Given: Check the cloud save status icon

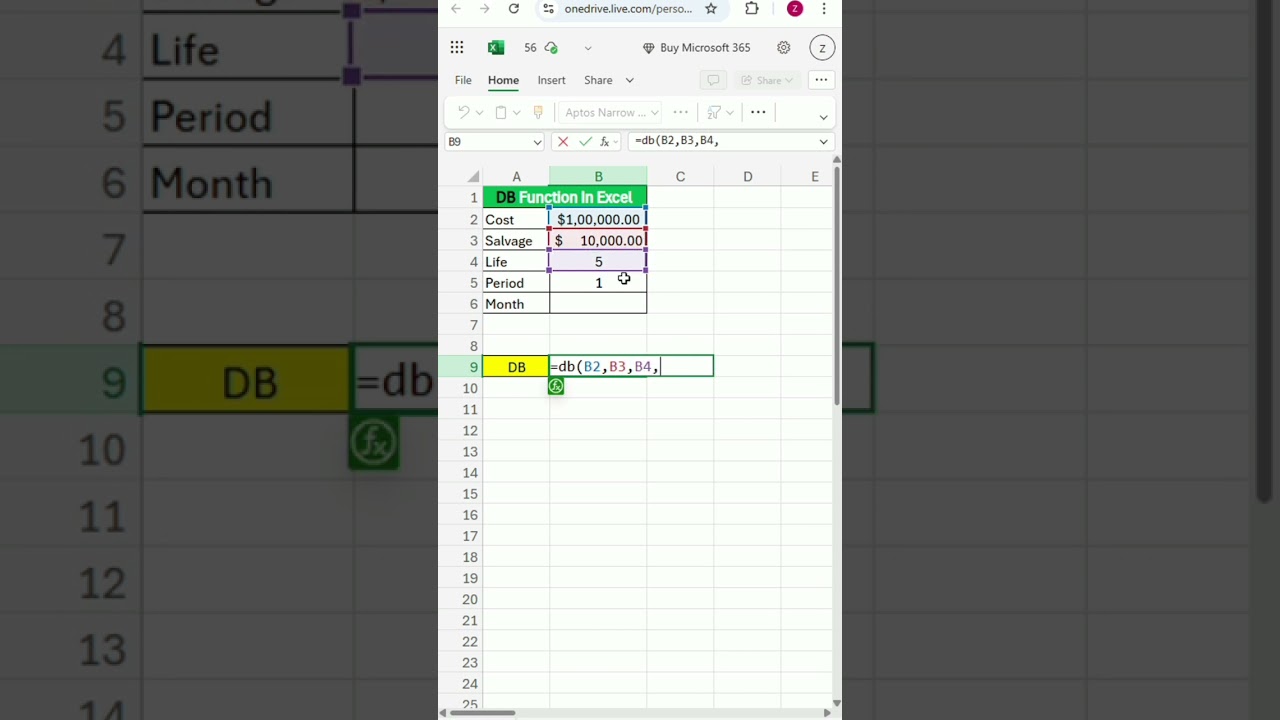Looking at the screenshot, I should [552, 47].
